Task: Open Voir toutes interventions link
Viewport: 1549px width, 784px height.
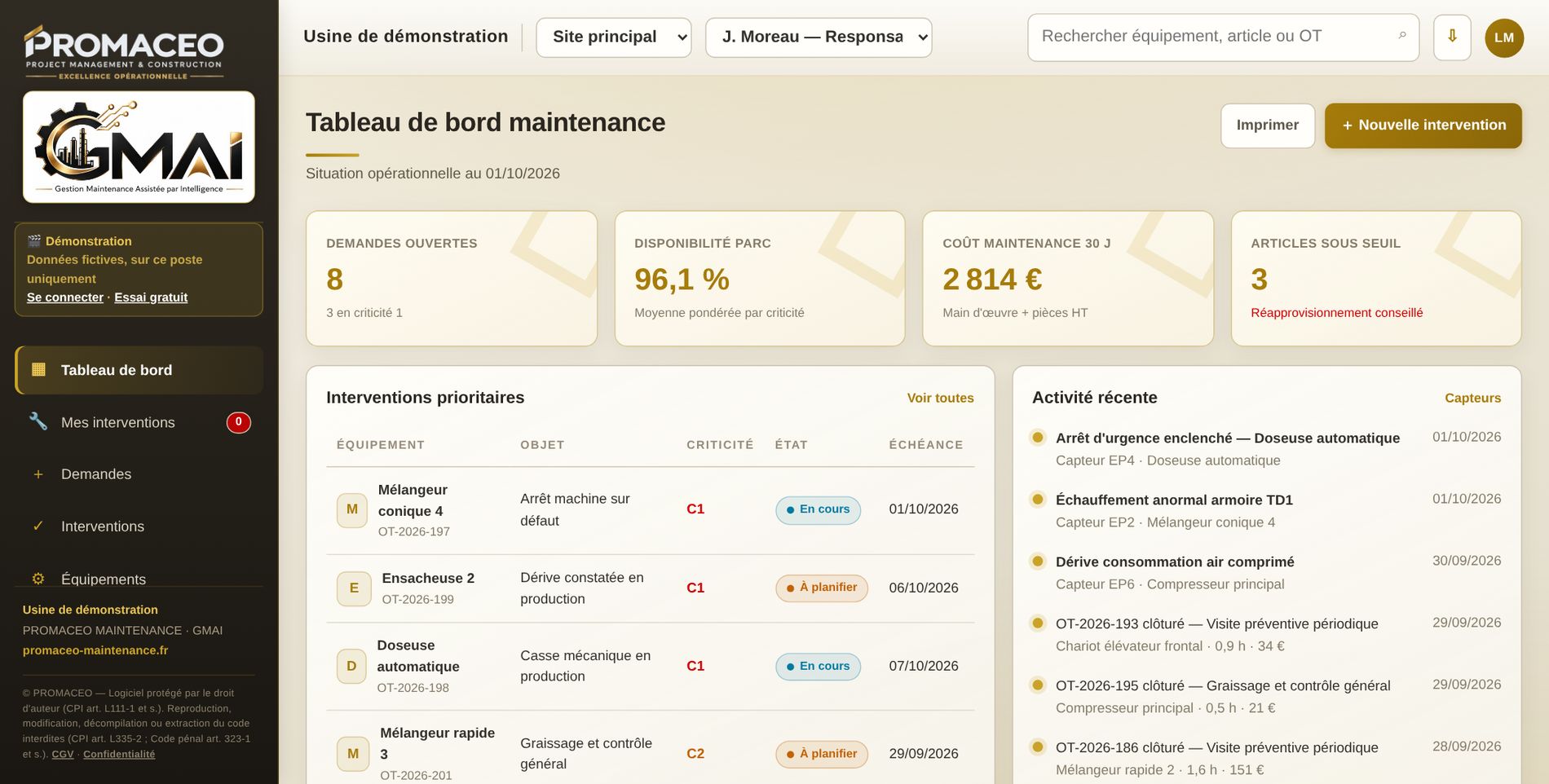Action: click(x=940, y=398)
